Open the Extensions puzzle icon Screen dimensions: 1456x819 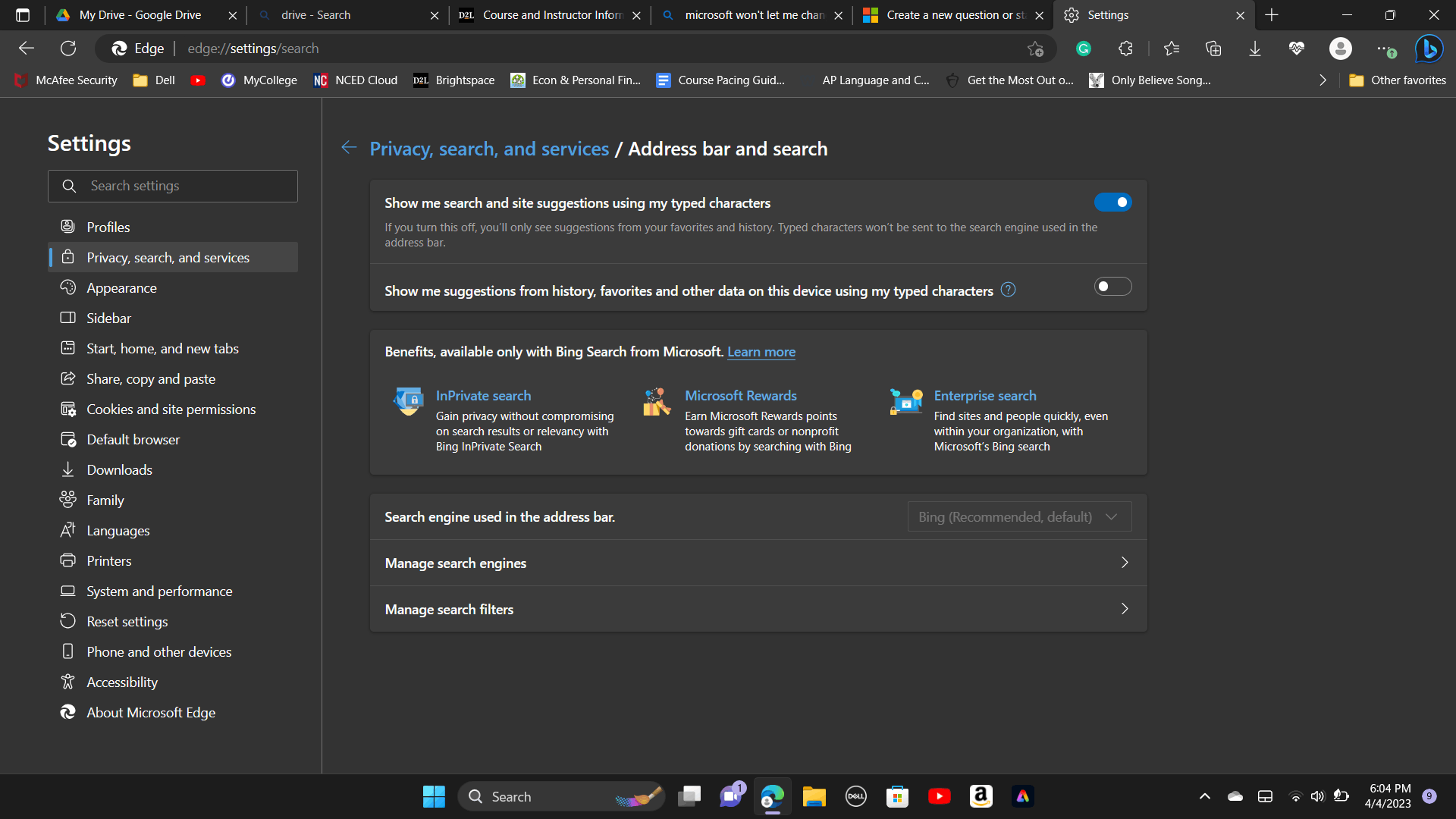point(1125,49)
